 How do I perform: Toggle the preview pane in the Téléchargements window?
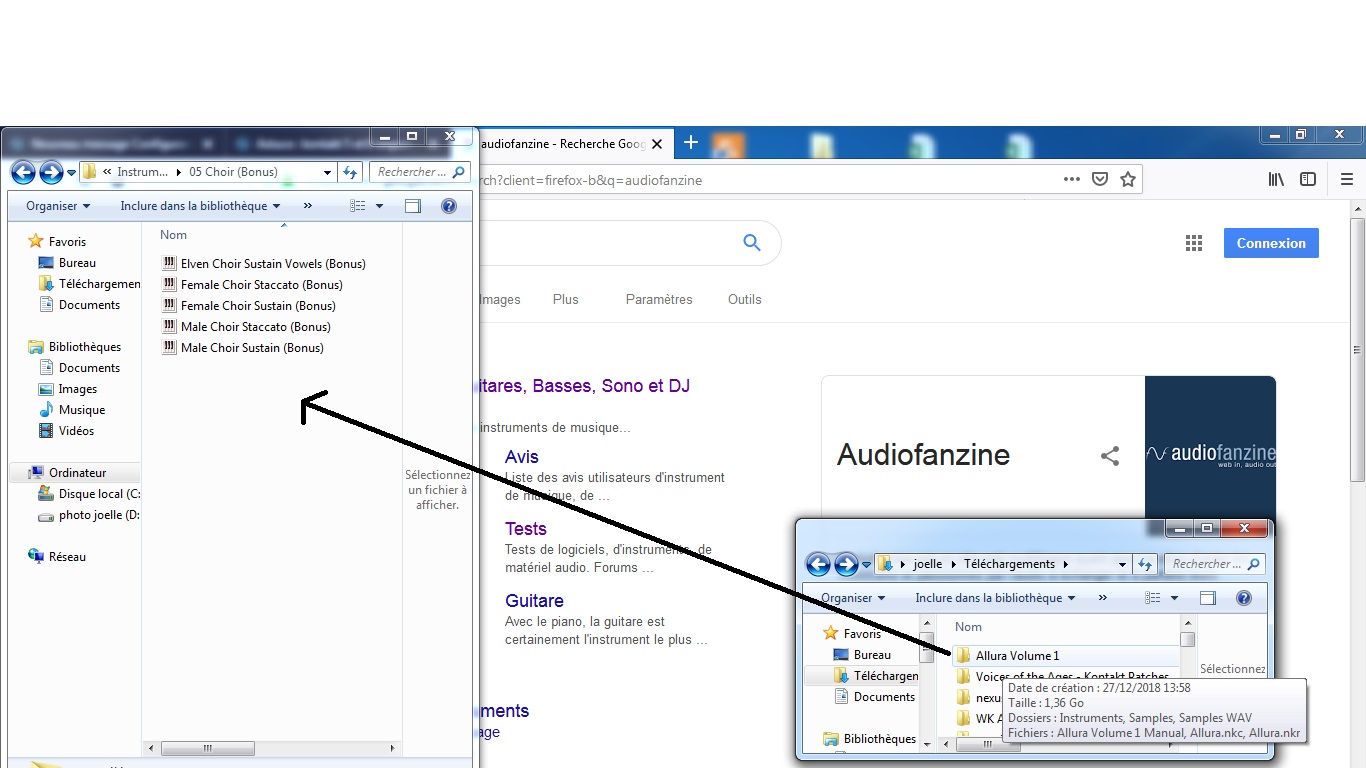click(1208, 598)
